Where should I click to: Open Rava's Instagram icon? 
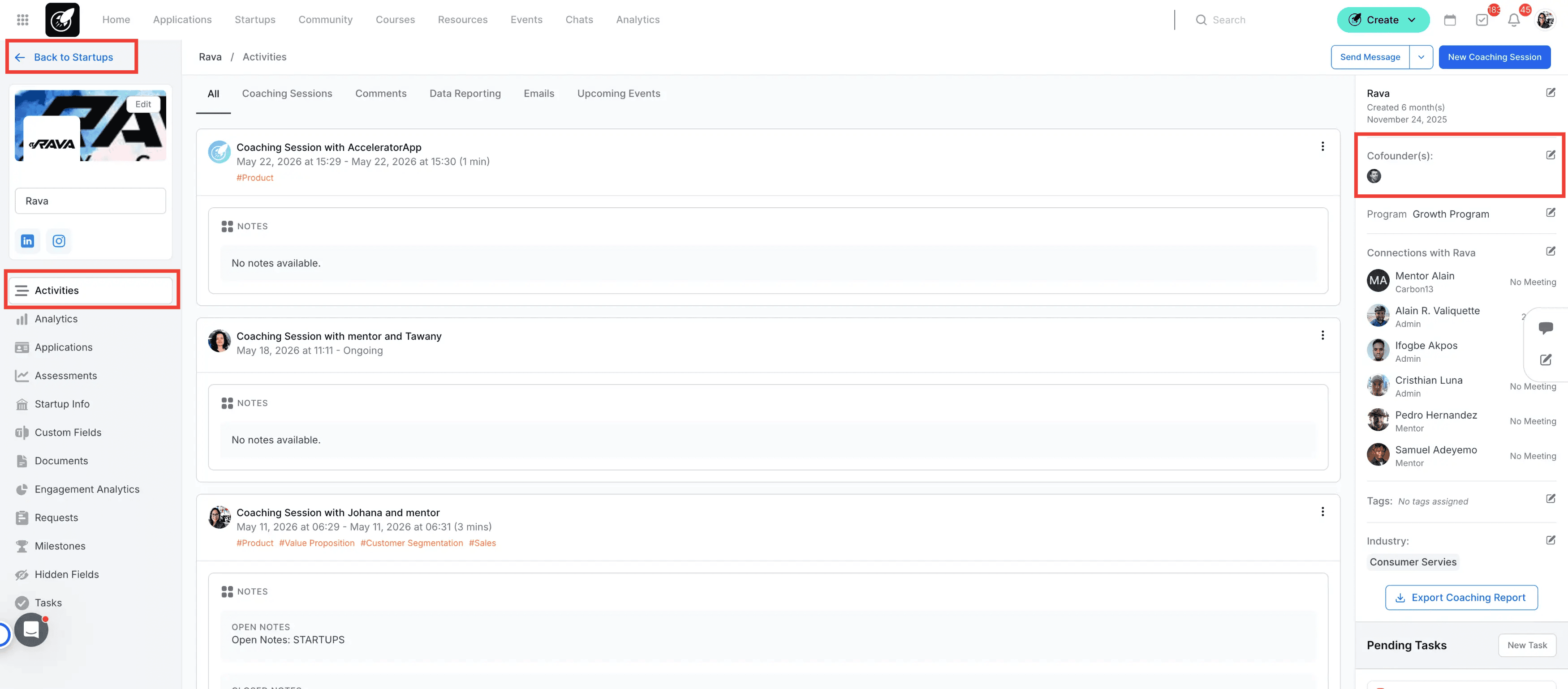(58, 241)
